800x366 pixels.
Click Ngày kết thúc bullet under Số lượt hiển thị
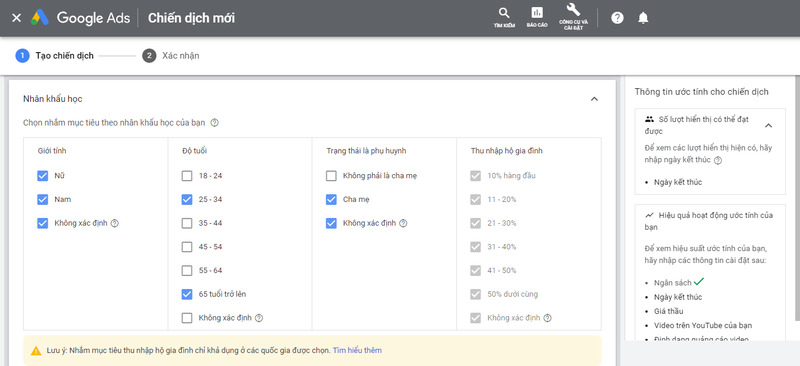(x=678, y=182)
